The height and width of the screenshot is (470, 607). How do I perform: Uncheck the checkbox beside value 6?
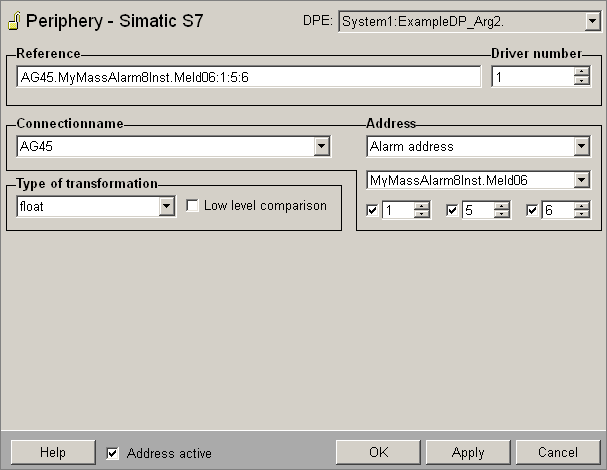532,210
